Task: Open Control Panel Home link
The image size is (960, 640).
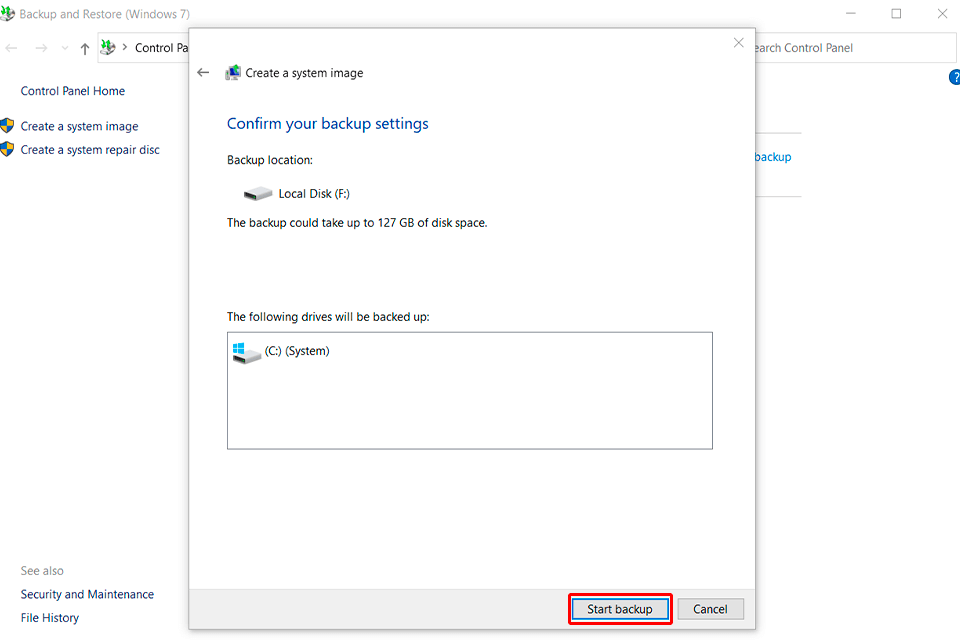Action: pyautogui.click(x=73, y=91)
